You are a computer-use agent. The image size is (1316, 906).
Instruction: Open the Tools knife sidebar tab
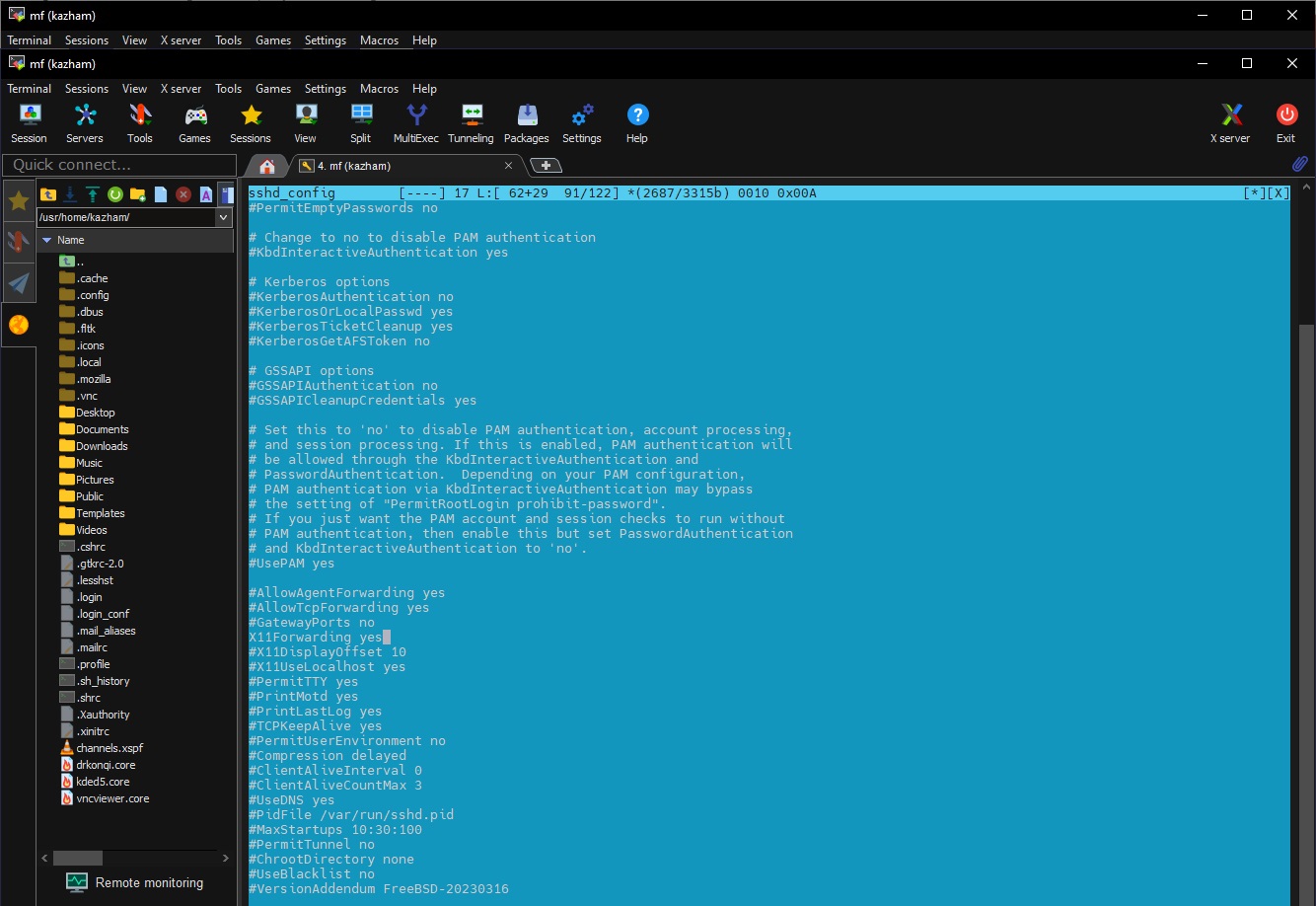pyautogui.click(x=19, y=242)
